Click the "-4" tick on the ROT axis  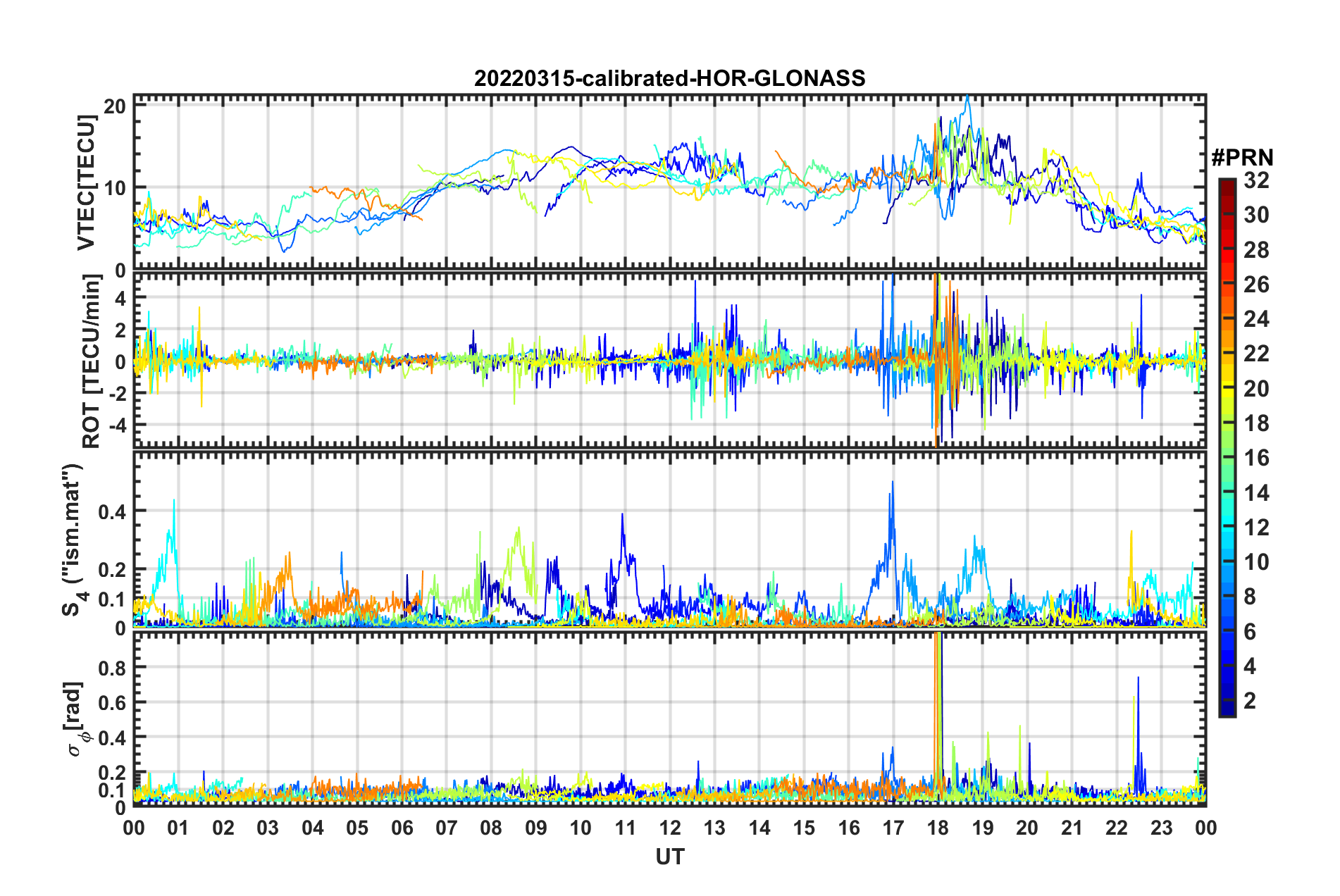point(118,425)
